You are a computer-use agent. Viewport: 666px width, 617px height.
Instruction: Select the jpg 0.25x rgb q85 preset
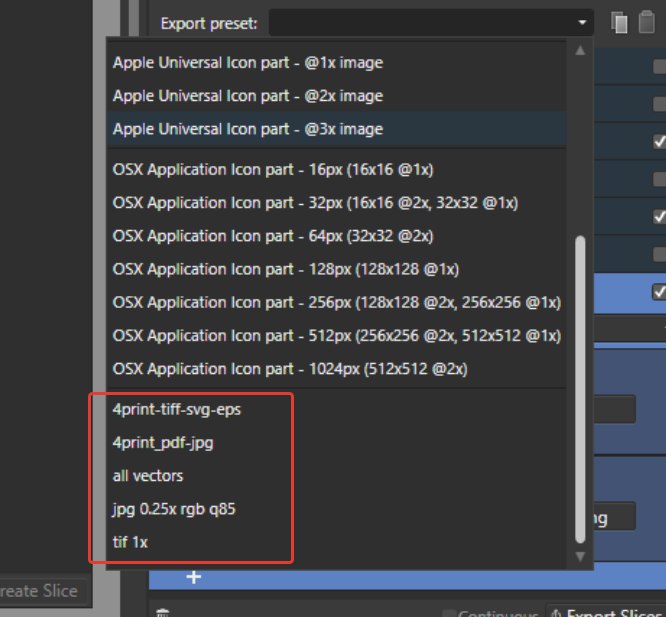click(336, 509)
